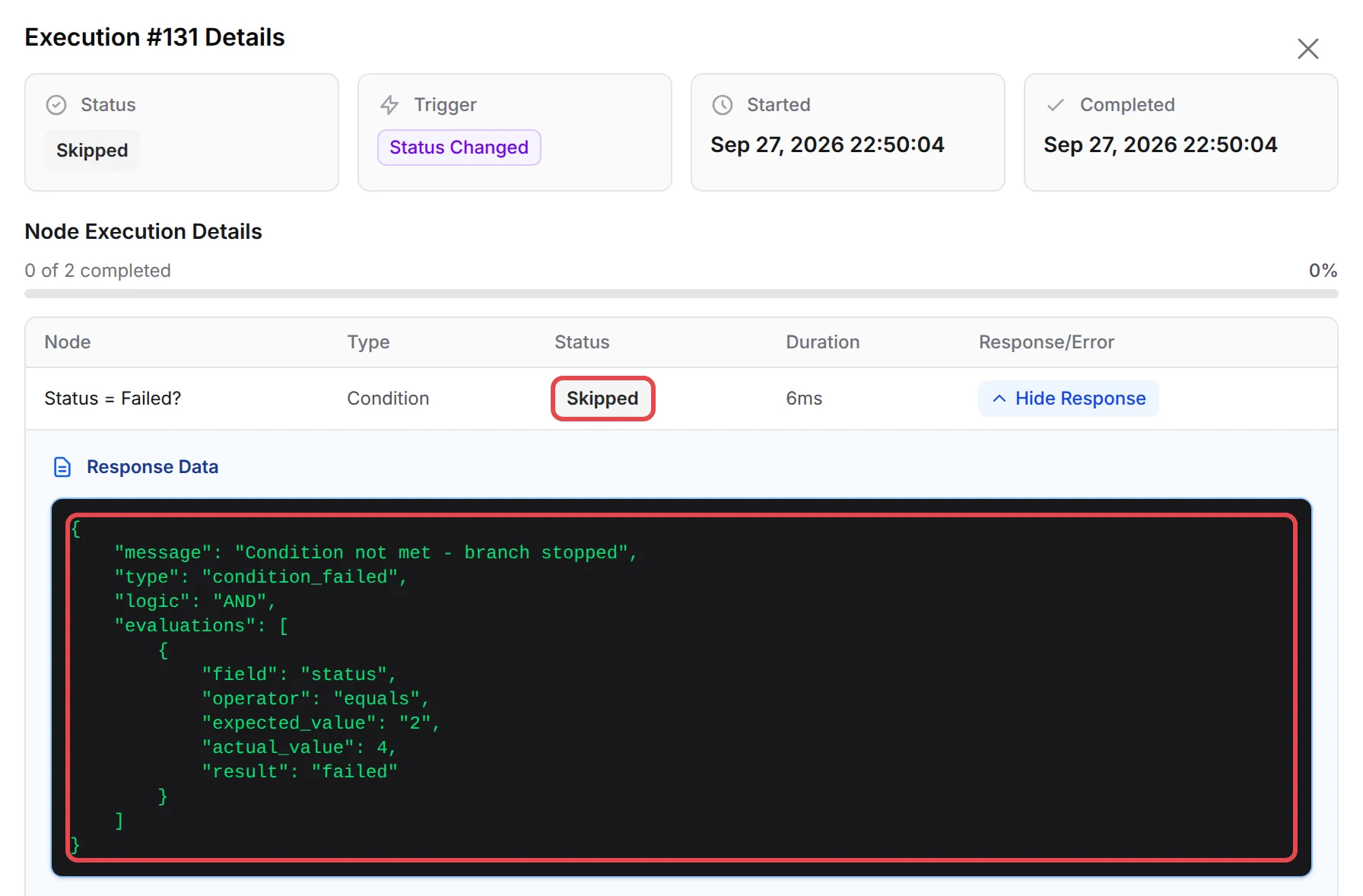This screenshot has height=896, width=1363.
Task: Click the "logic": "AND" line
Action: pyautogui.click(x=195, y=602)
